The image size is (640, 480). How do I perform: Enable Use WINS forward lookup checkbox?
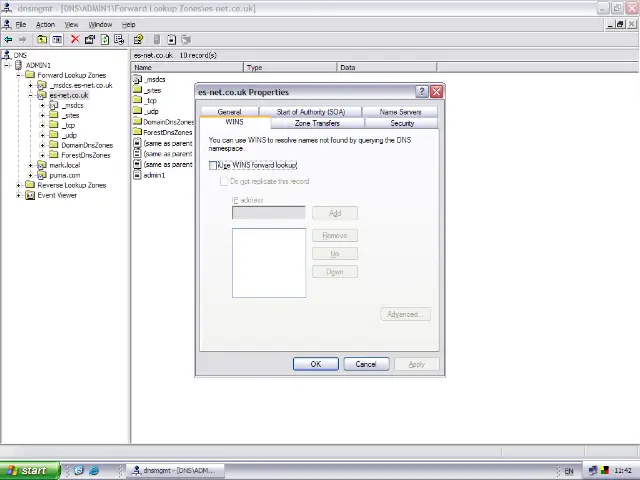pyautogui.click(x=213, y=165)
